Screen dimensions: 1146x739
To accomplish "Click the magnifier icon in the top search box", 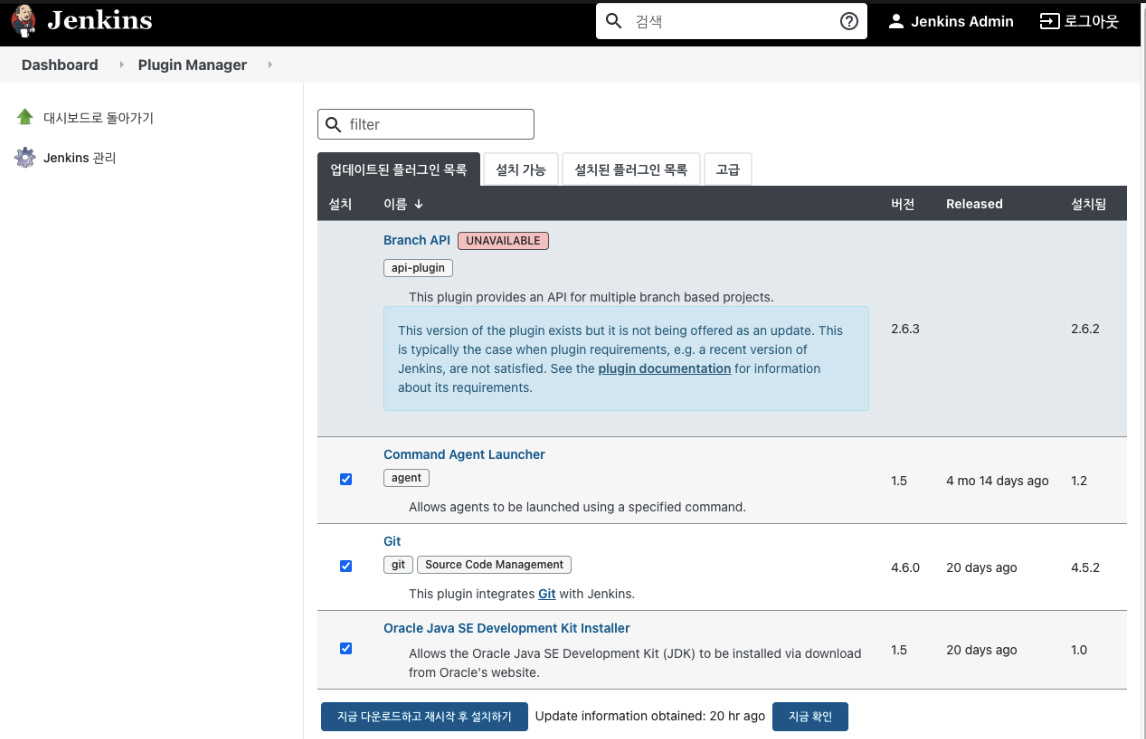I will 614,20.
